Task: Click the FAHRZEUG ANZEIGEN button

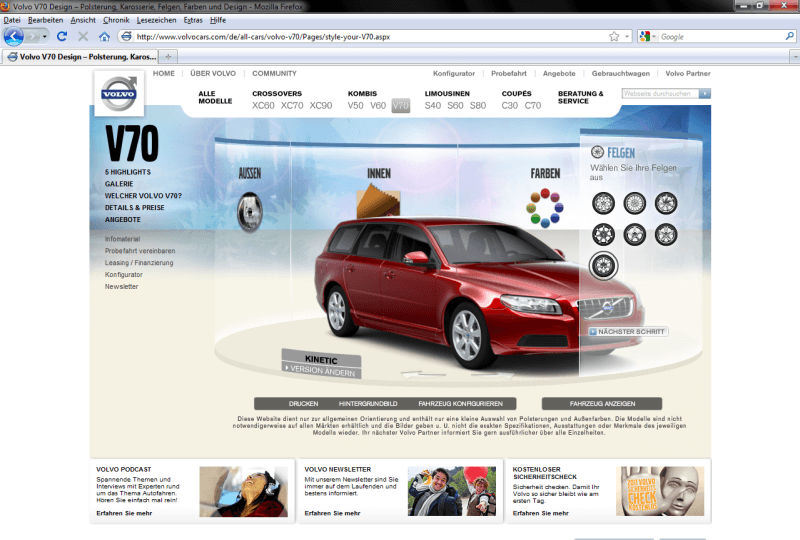Action: coord(602,404)
